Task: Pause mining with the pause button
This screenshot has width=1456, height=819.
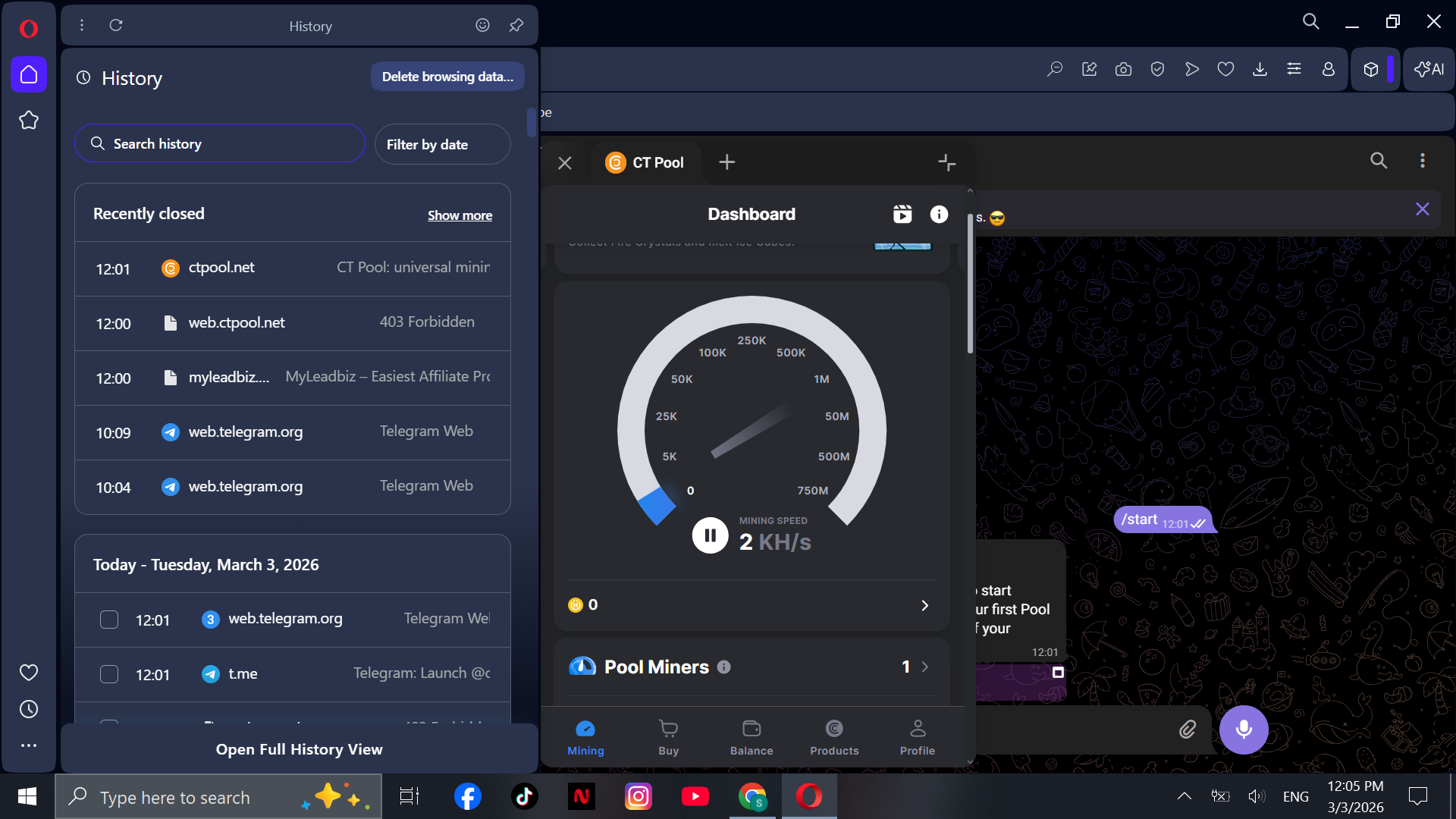Action: pos(711,535)
